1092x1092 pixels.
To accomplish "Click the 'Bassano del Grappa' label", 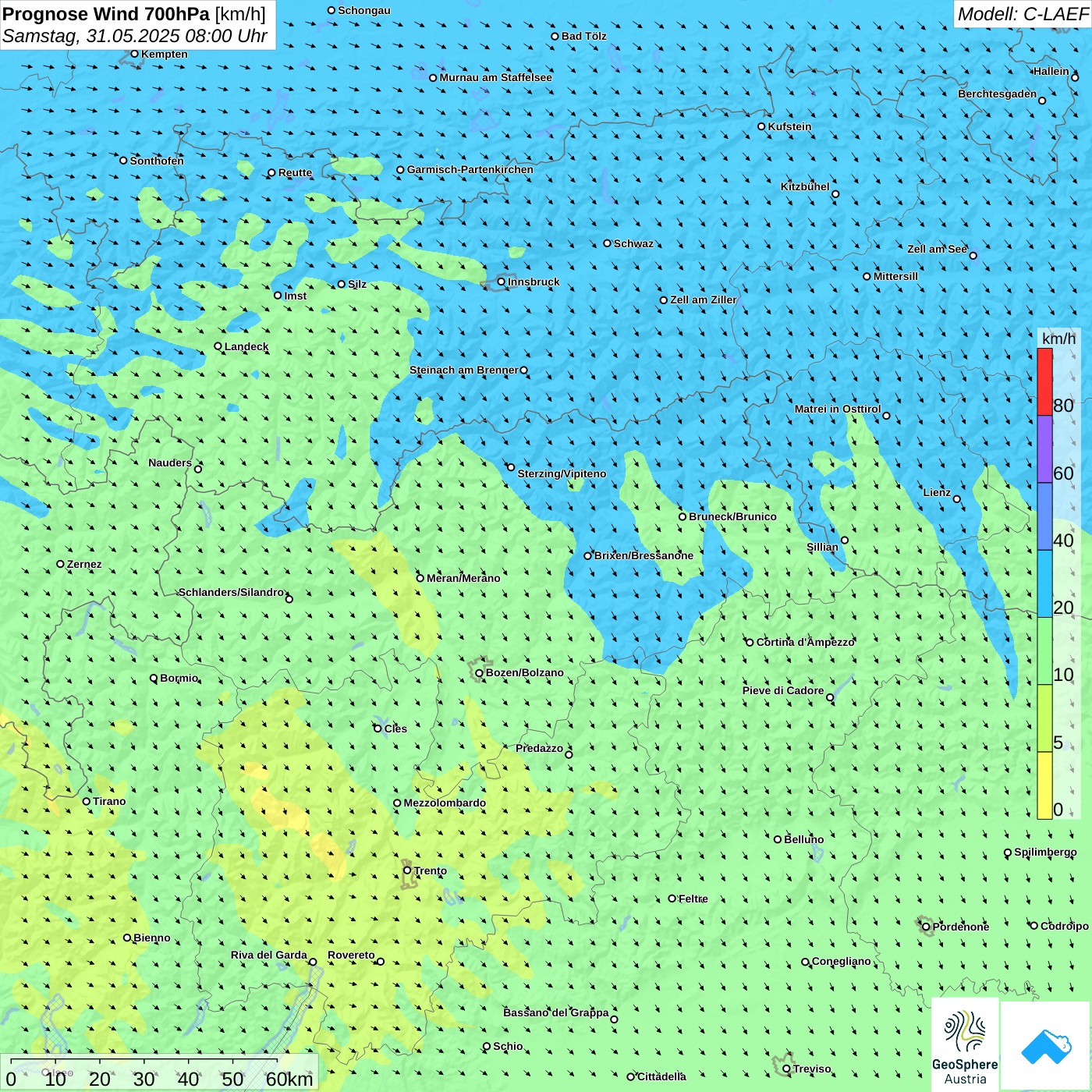I will tap(556, 1012).
